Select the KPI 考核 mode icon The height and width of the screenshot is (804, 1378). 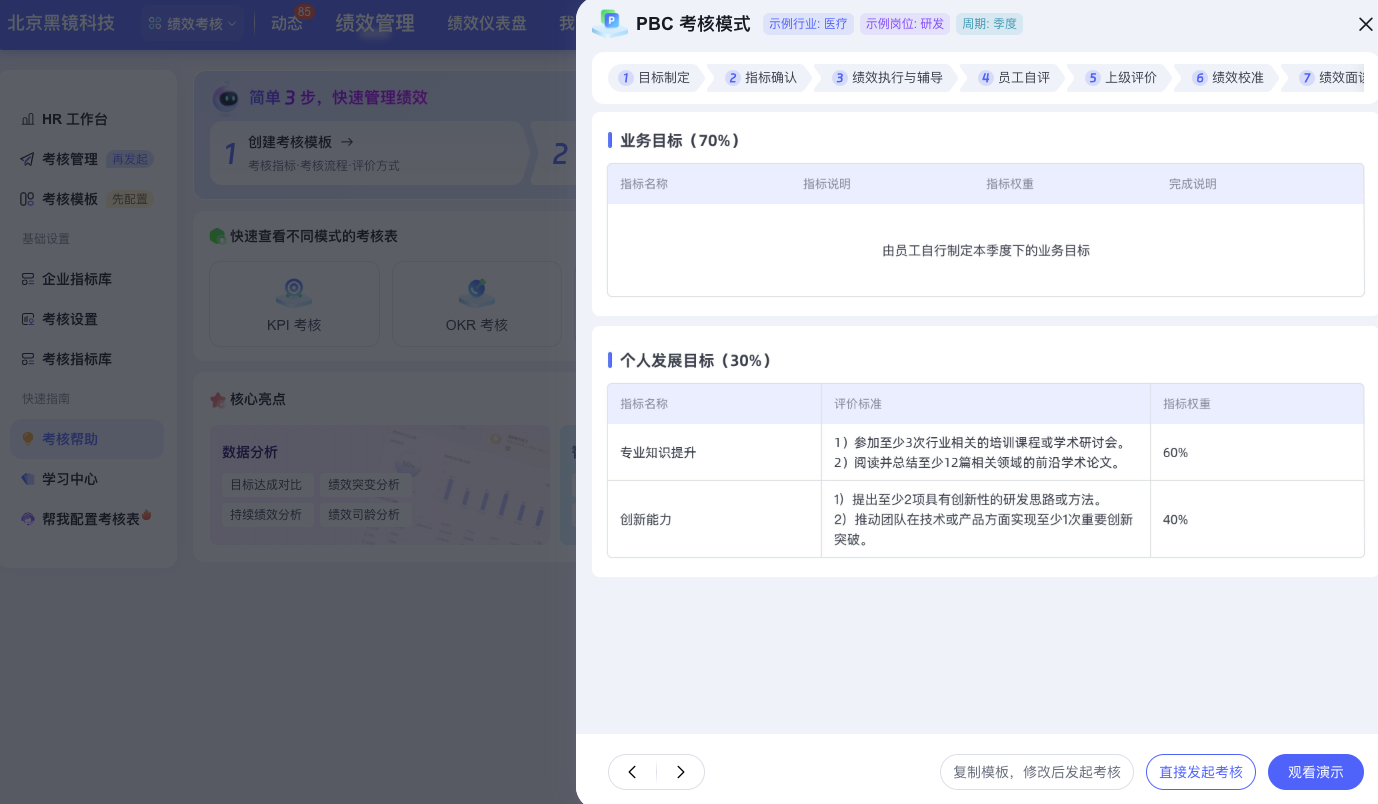[x=294, y=291]
